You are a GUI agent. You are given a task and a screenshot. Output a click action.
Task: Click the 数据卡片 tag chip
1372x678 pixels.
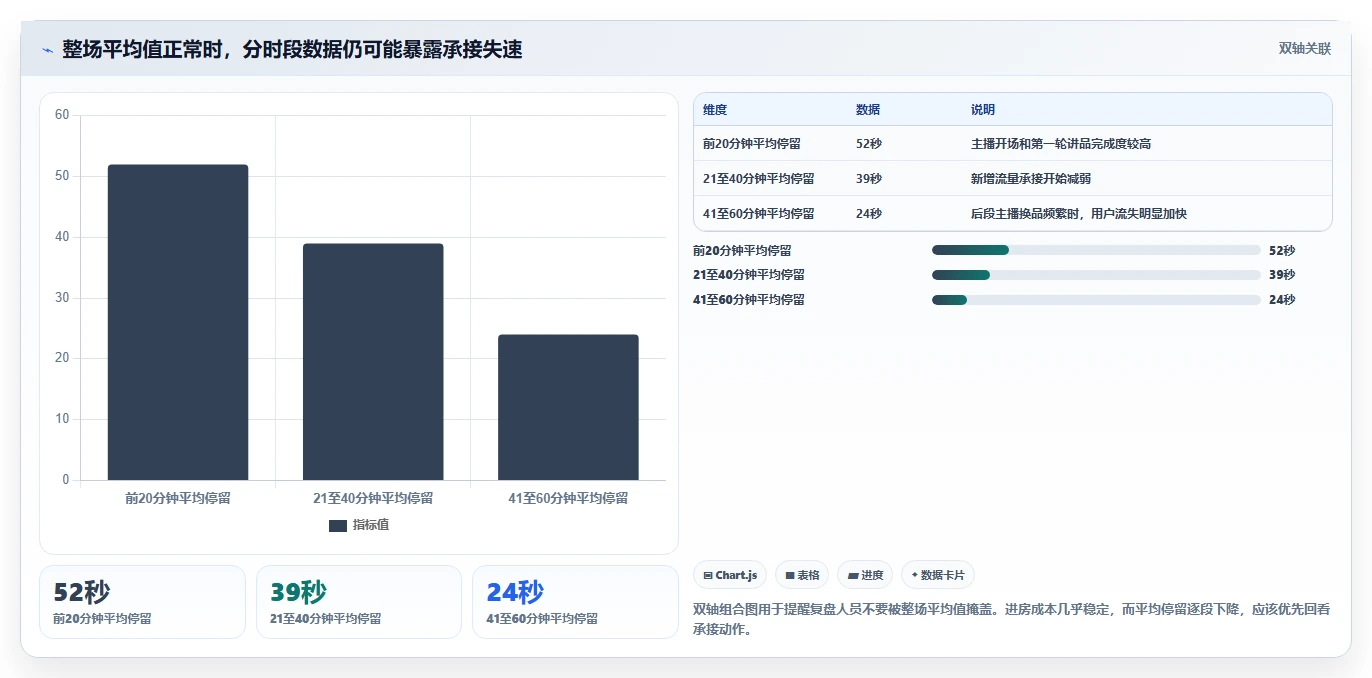point(938,575)
